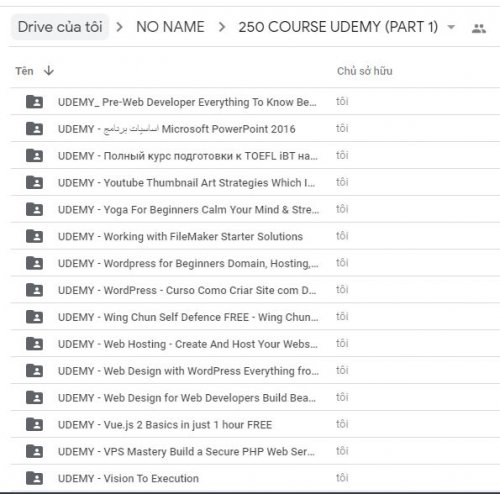Click owner 'tôi' in the Pre-Web Developer row
500x494 pixels.
click(x=342, y=101)
